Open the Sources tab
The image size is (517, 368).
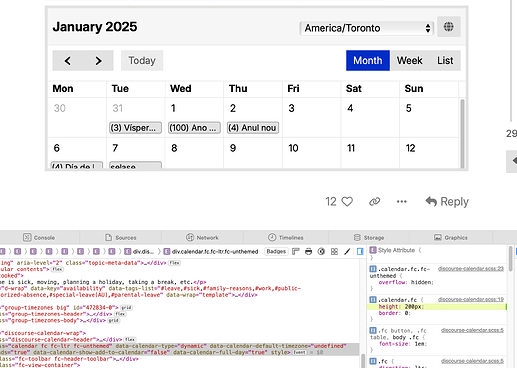(121, 238)
